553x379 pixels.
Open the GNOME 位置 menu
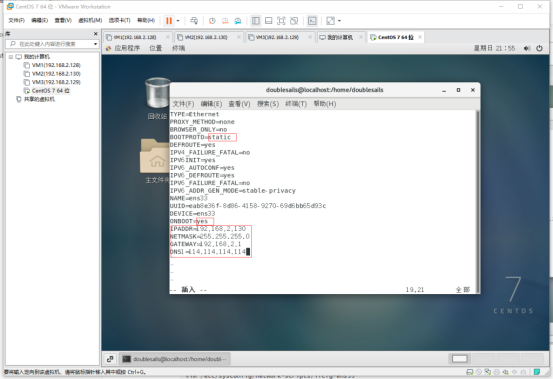156,48
